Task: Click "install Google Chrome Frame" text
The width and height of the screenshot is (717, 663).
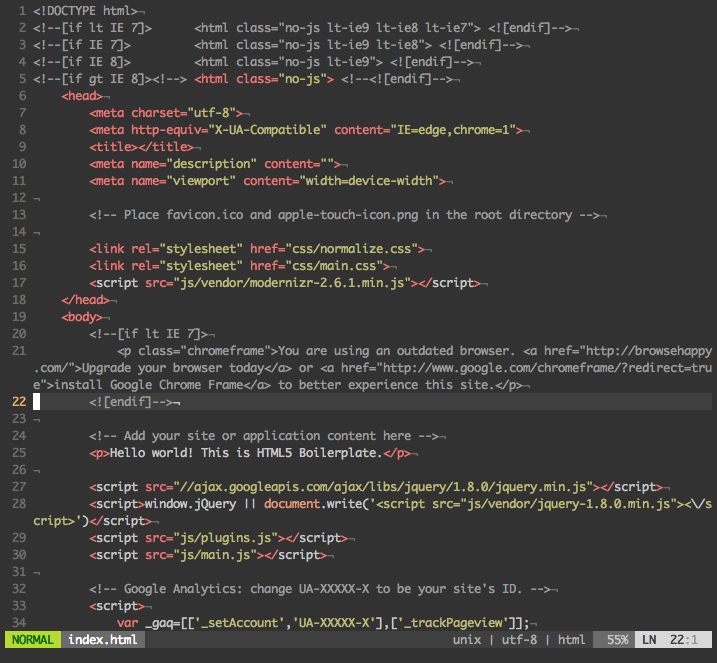Action: [x=148, y=385]
